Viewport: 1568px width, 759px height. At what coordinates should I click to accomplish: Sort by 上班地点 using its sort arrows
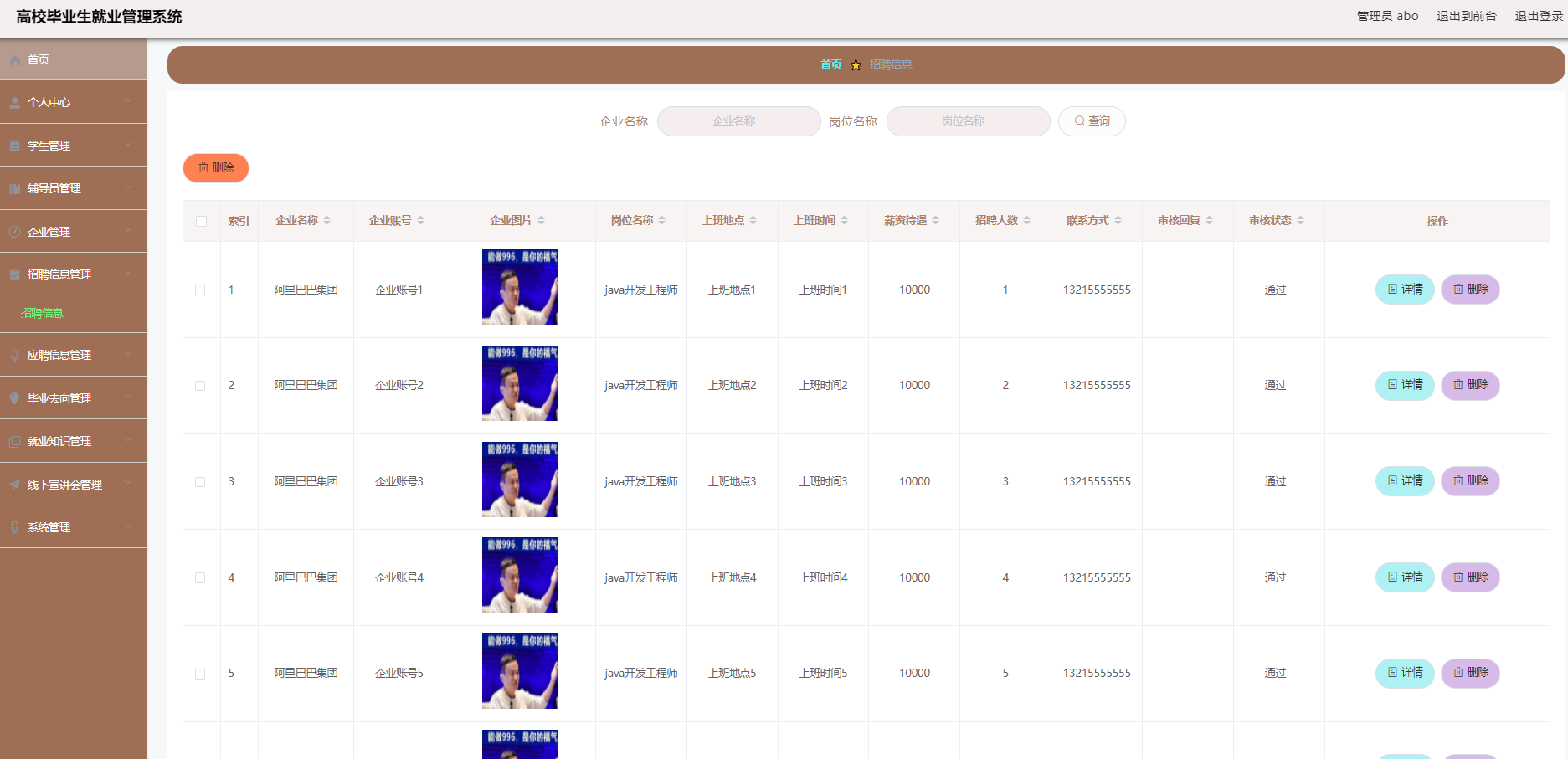pyautogui.click(x=753, y=221)
